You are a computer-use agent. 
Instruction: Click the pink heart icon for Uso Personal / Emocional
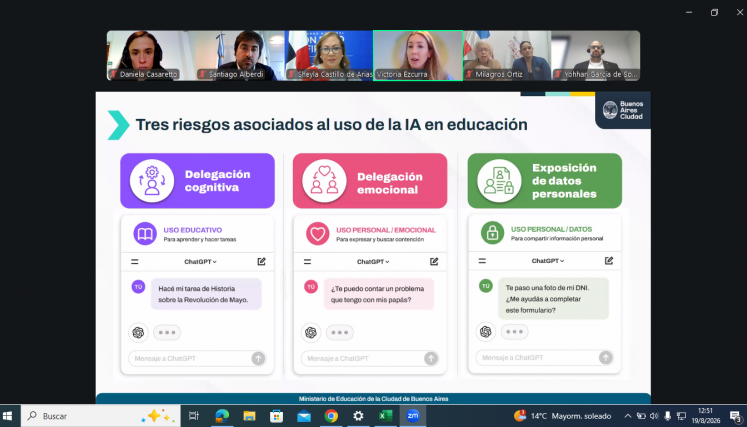pyautogui.click(x=318, y=234)
